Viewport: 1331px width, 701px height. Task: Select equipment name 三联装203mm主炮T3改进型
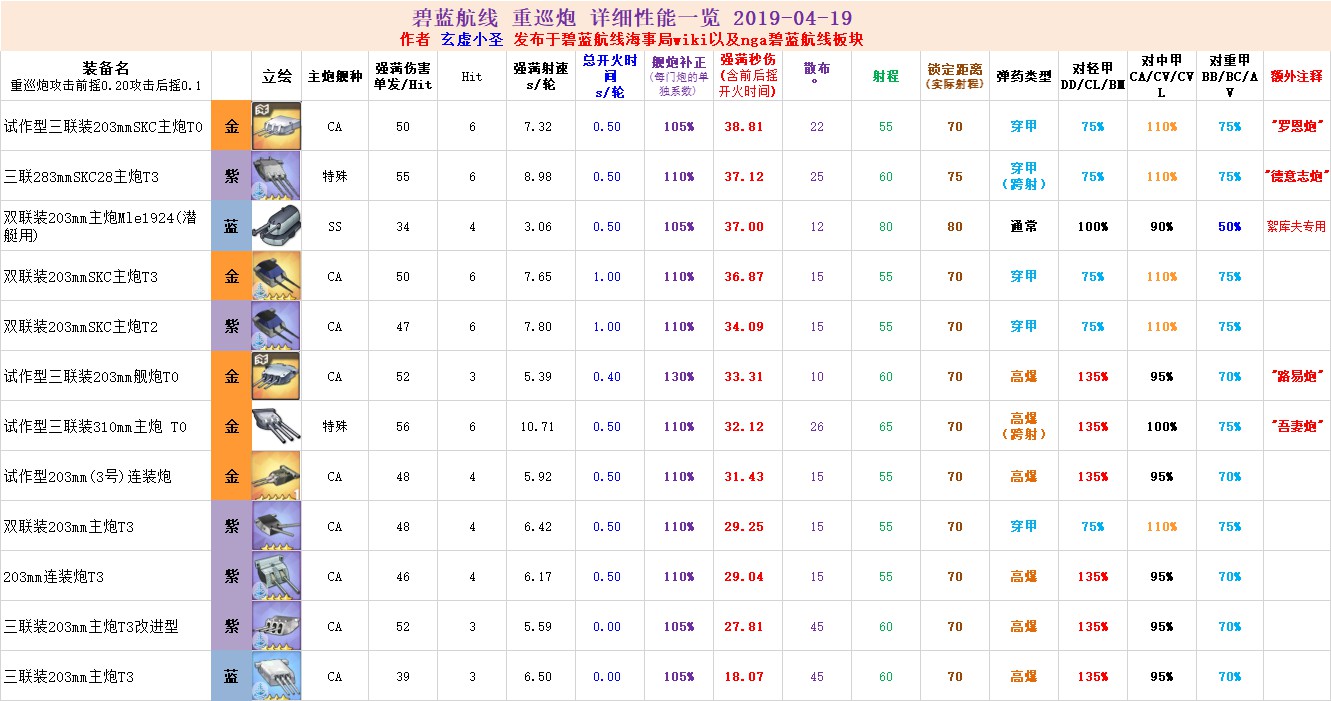91,627
